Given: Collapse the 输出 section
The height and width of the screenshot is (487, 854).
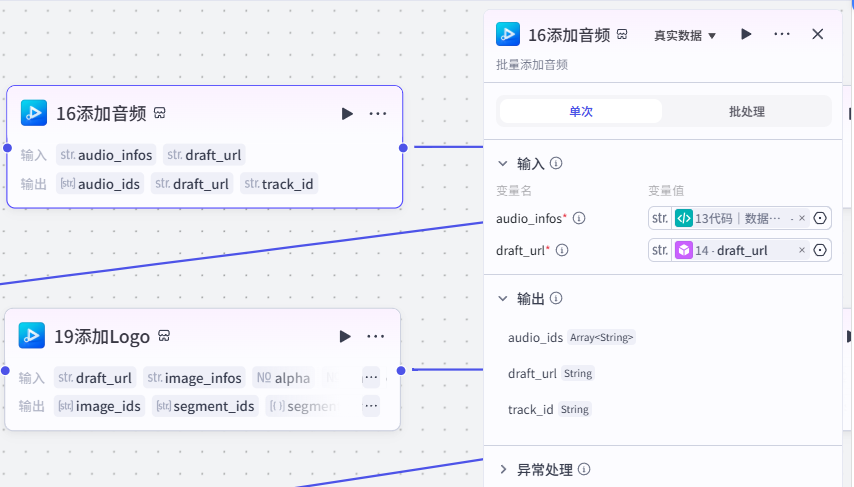Looking at the screenshot, I should pyautogui.click(x=503, y=299).
